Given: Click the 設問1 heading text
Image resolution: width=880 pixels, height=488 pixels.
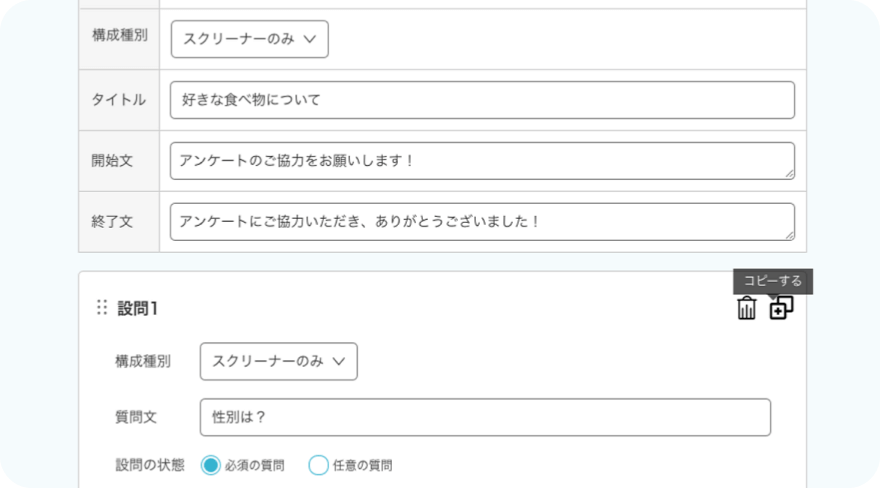Looking at the screenshot, I should click(138, 308).
